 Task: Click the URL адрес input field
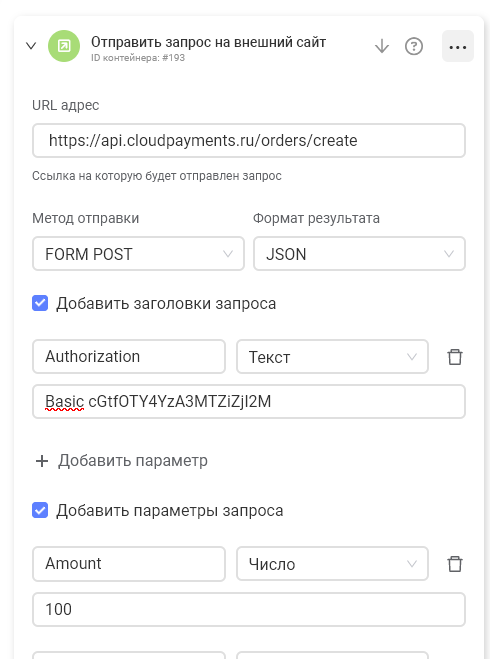[249, 140]
